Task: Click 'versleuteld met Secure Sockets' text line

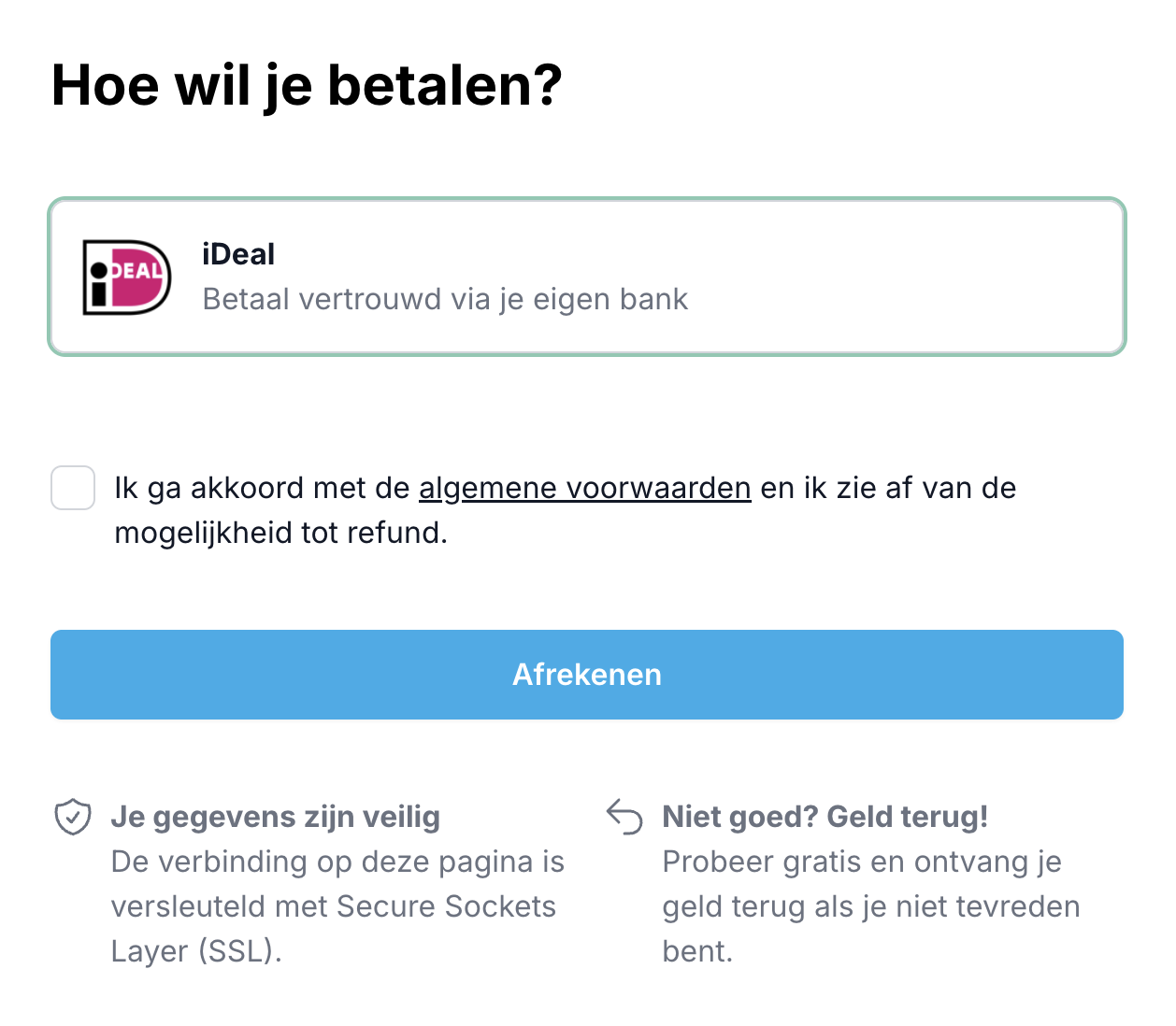Action: (x=333, y=906)
